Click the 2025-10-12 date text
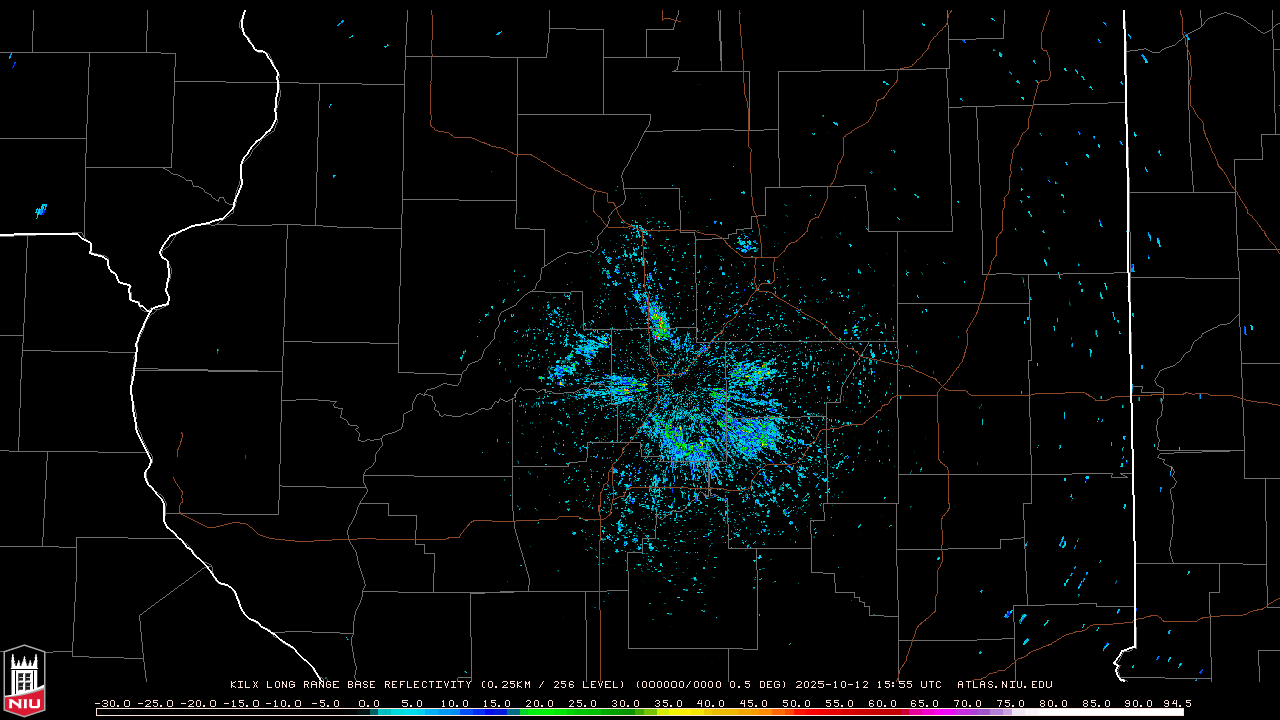Screen dimensions: 1280x720 [x=834, y=685]
